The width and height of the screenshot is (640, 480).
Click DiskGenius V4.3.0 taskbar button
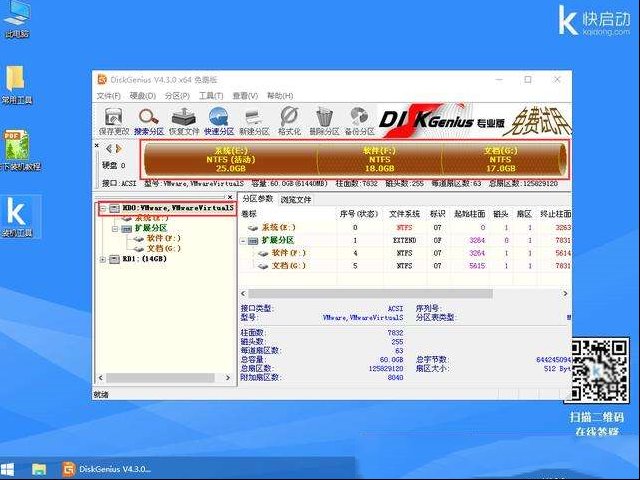(x=106, y=469)
